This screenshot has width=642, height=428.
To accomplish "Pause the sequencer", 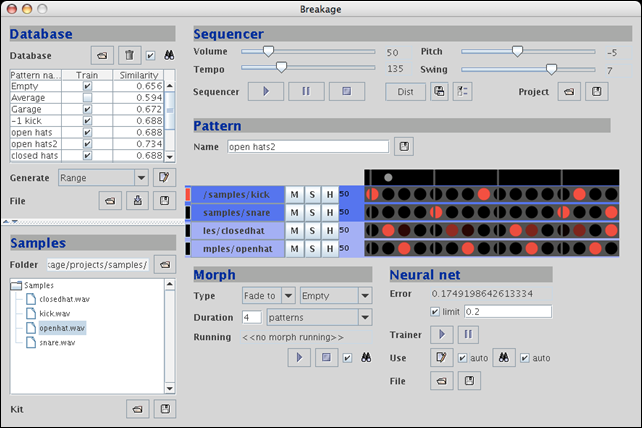I will pos(308,91).
